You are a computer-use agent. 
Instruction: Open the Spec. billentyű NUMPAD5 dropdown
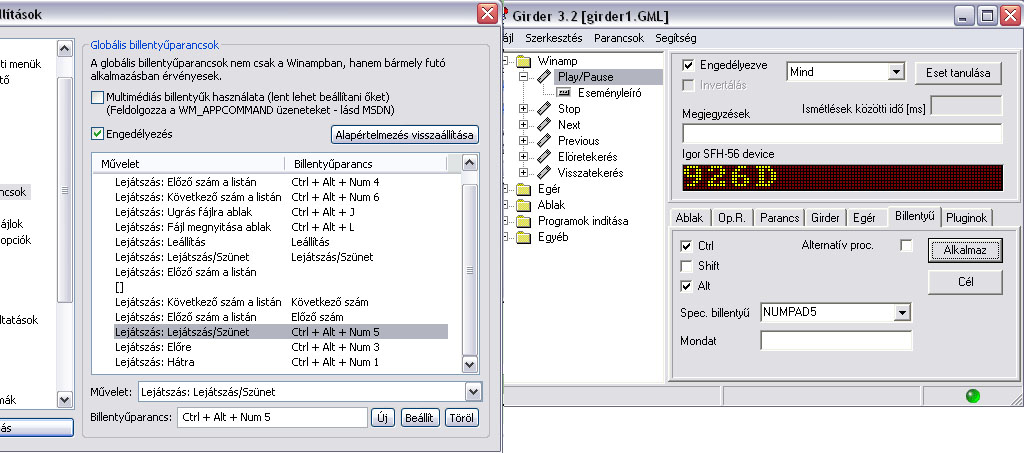pyautogui.click(x=903, y=313)
